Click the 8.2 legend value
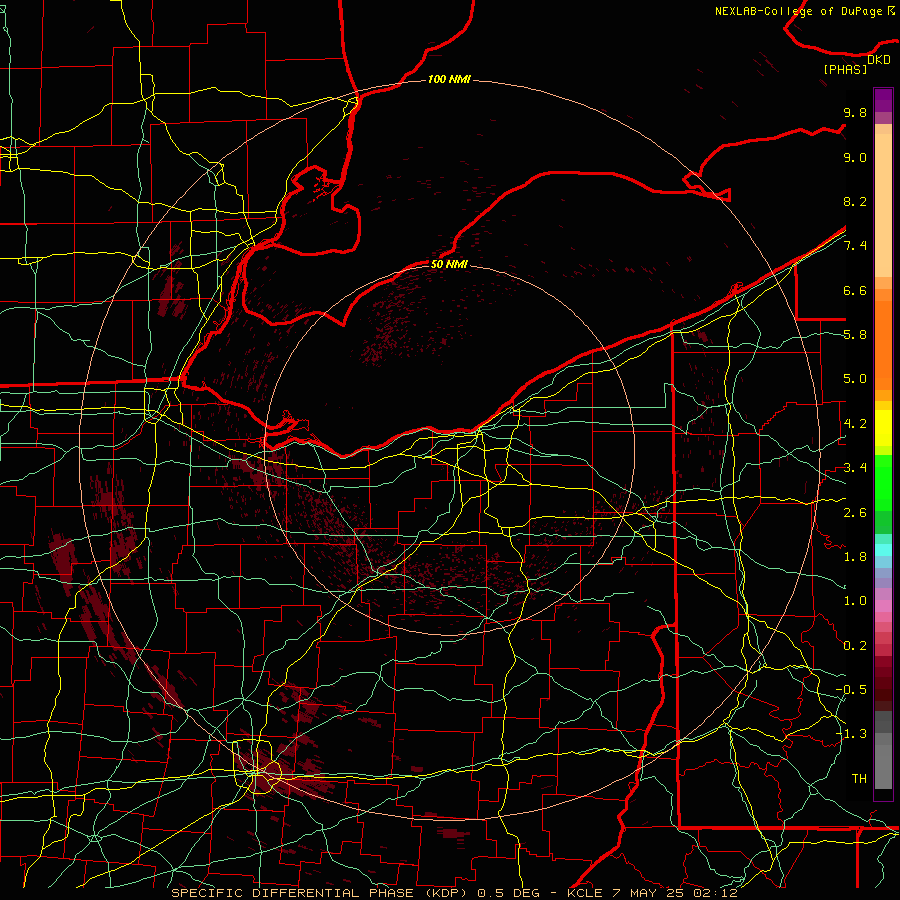900x900 pixels. click(x=855, y=201)
